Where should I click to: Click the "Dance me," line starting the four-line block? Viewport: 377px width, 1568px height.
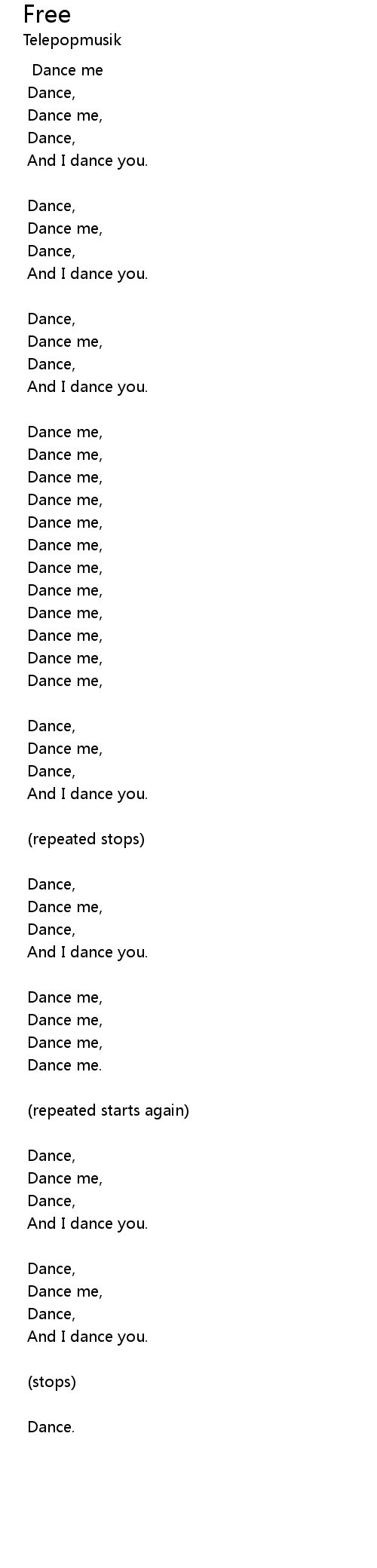pos(65,997)
